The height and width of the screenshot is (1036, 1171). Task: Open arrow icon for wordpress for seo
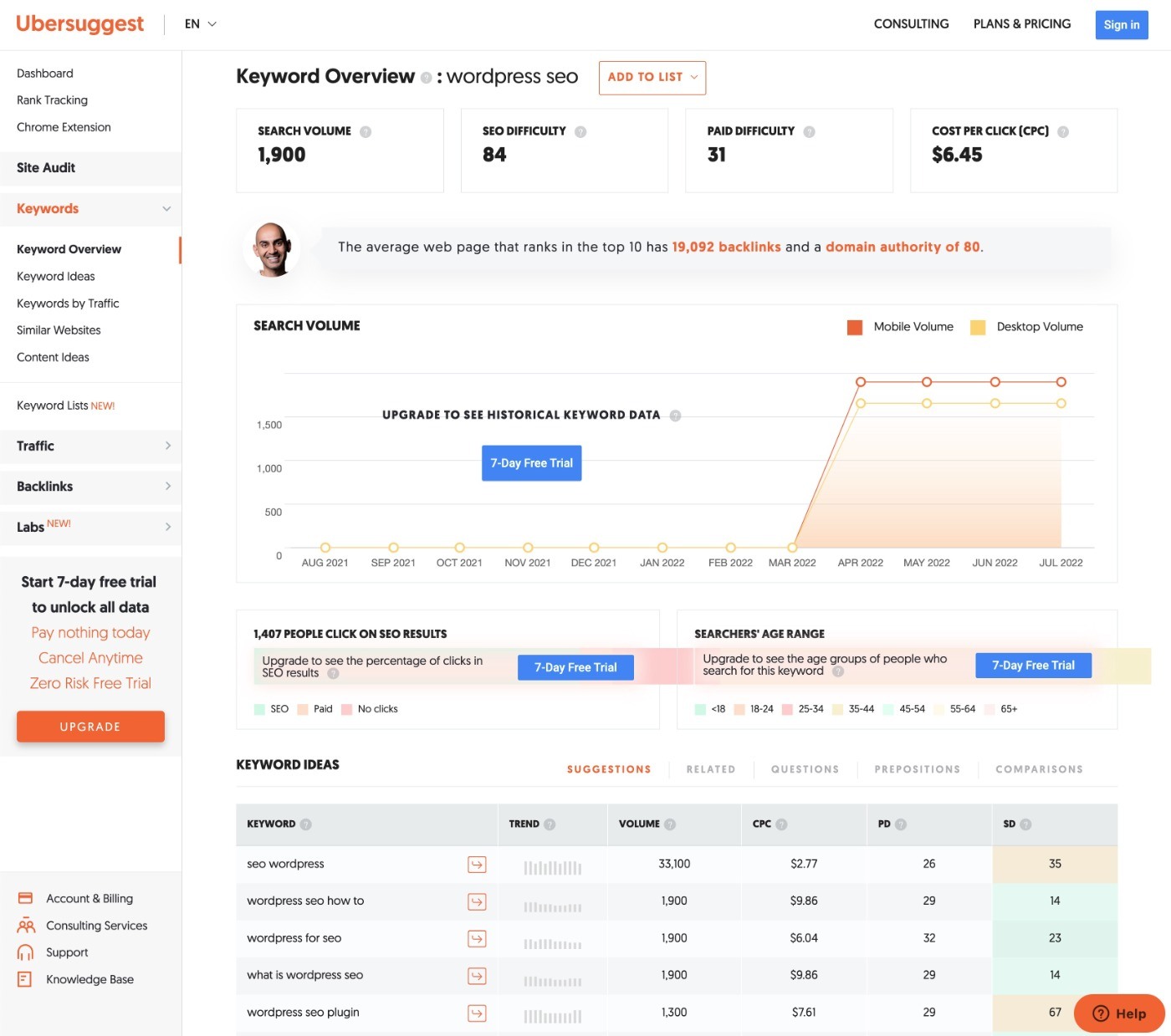click(x=477, y=938)
